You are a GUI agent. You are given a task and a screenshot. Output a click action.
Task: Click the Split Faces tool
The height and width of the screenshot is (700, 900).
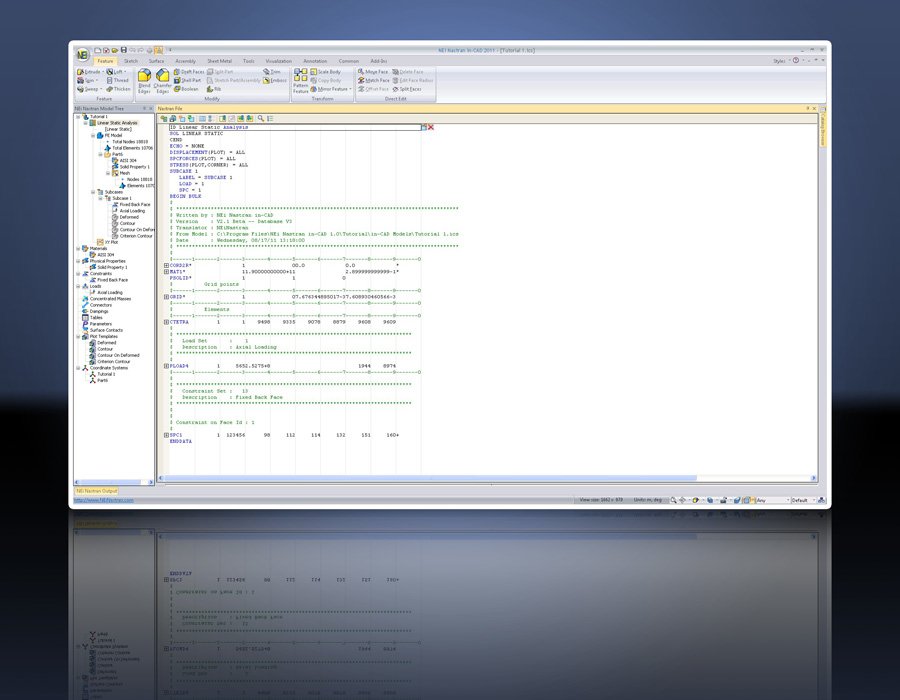407,89
